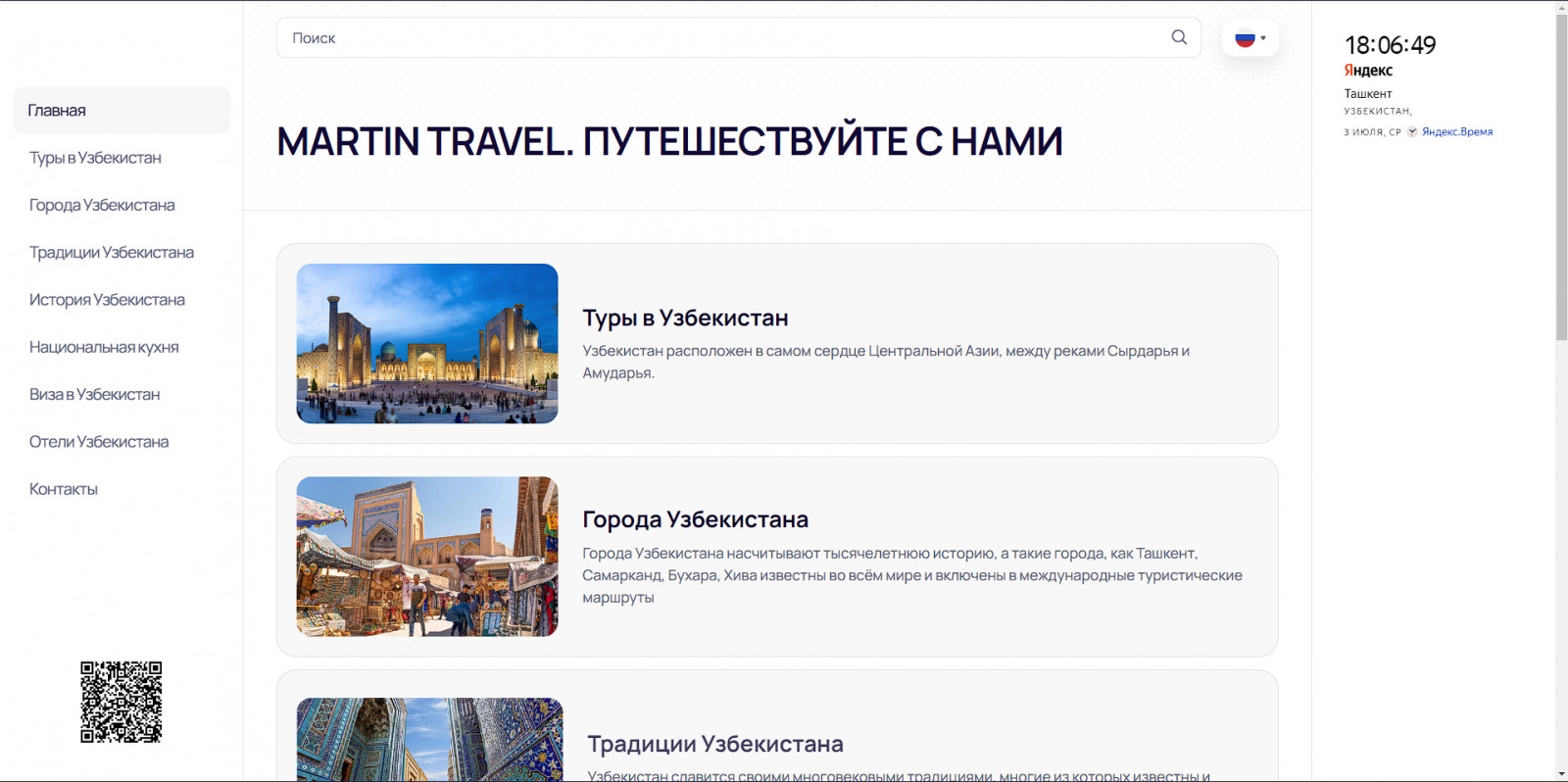Click the 18:06:49 clock time

click(x=1390, y=45)
